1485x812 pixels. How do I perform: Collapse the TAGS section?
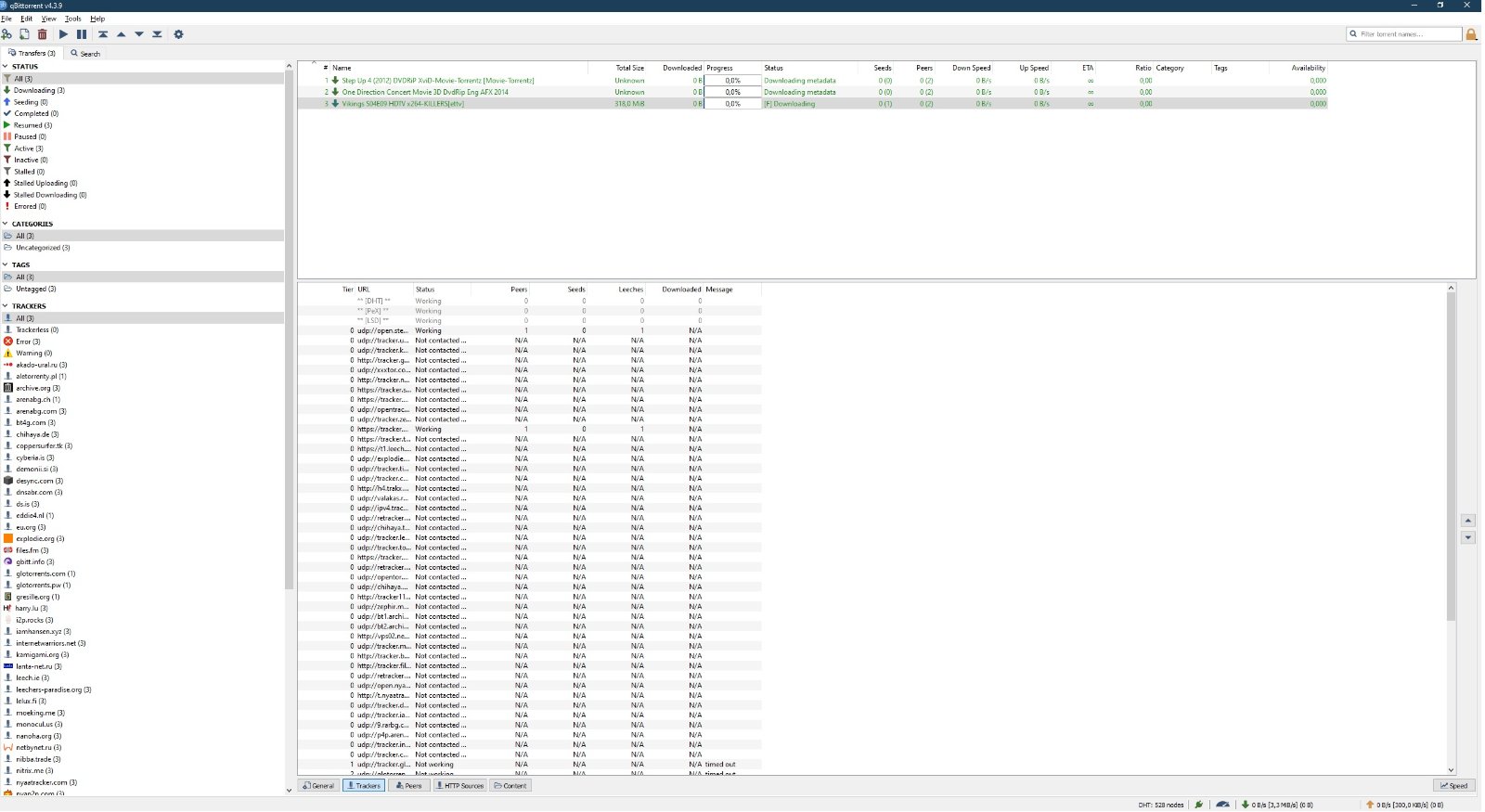tap(5, 264)
